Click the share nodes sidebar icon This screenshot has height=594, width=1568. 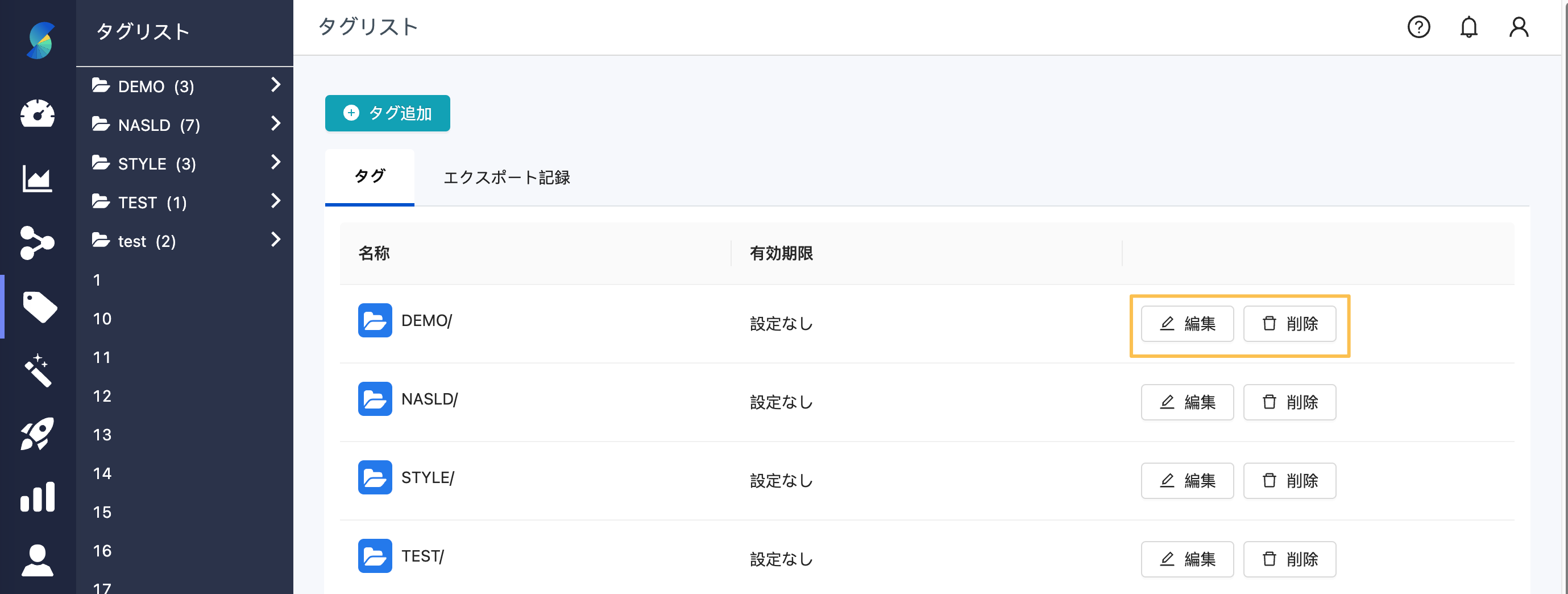[38, 242]
